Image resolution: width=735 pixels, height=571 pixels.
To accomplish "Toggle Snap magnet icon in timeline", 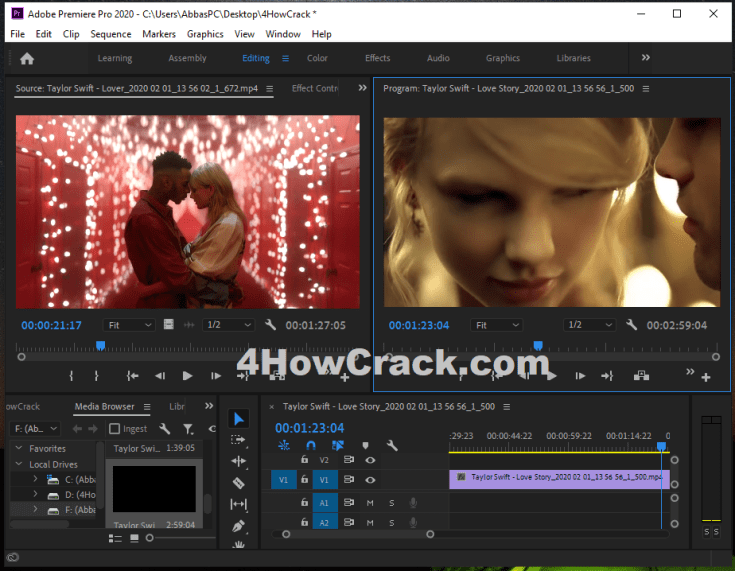I will point(311,445).
